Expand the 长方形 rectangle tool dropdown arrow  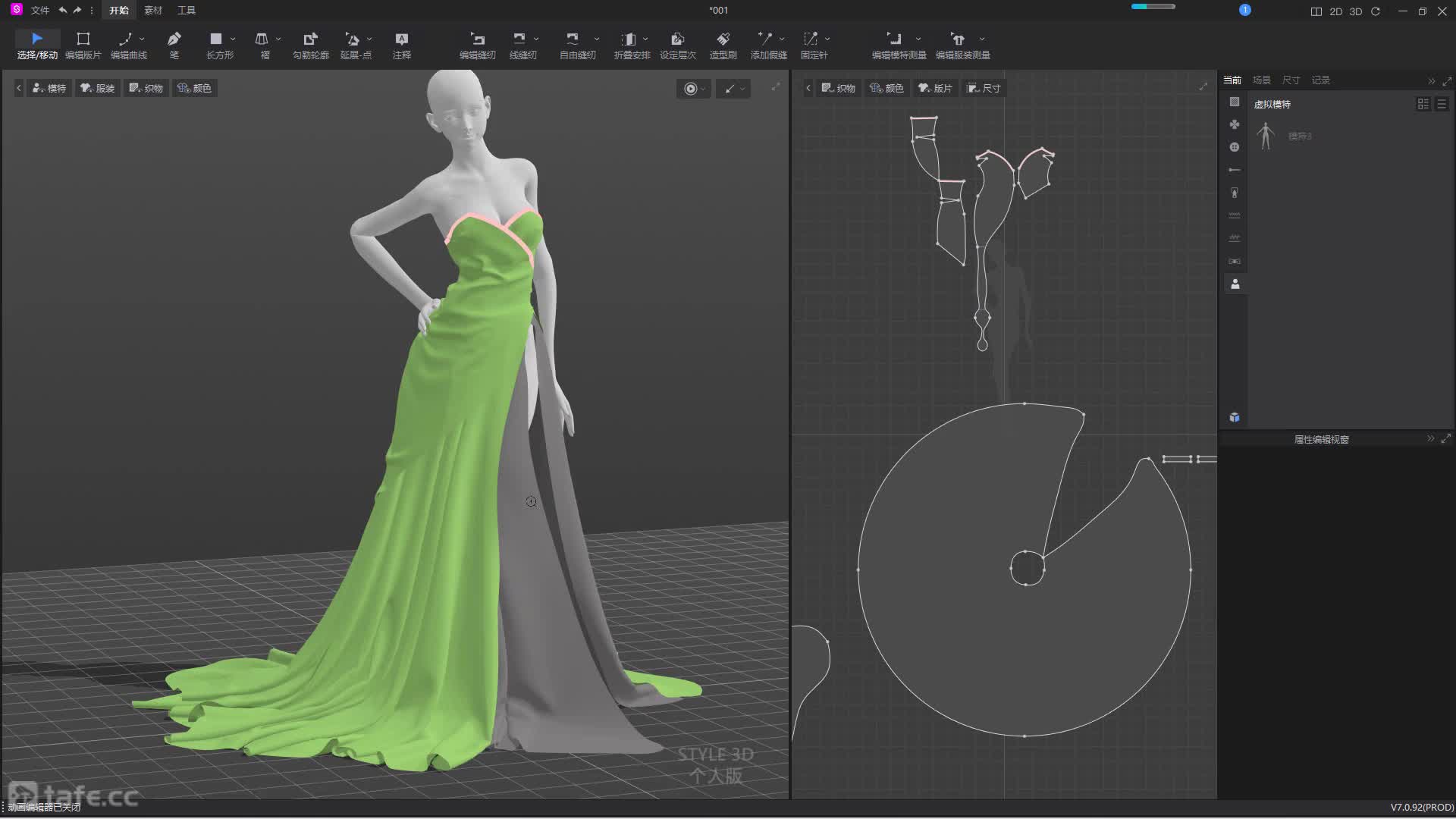coord(233,39)
